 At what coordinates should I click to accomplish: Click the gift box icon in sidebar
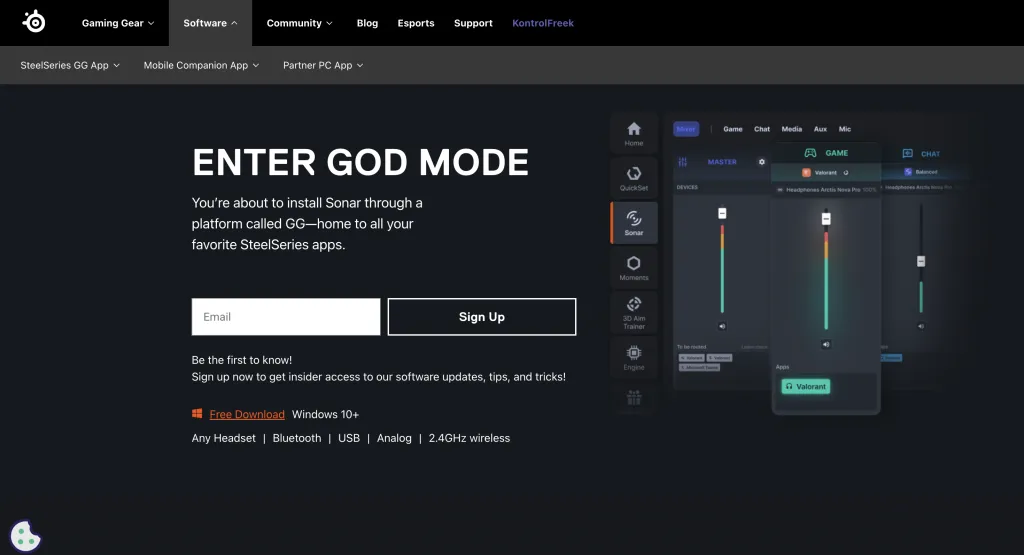[633, 397]
